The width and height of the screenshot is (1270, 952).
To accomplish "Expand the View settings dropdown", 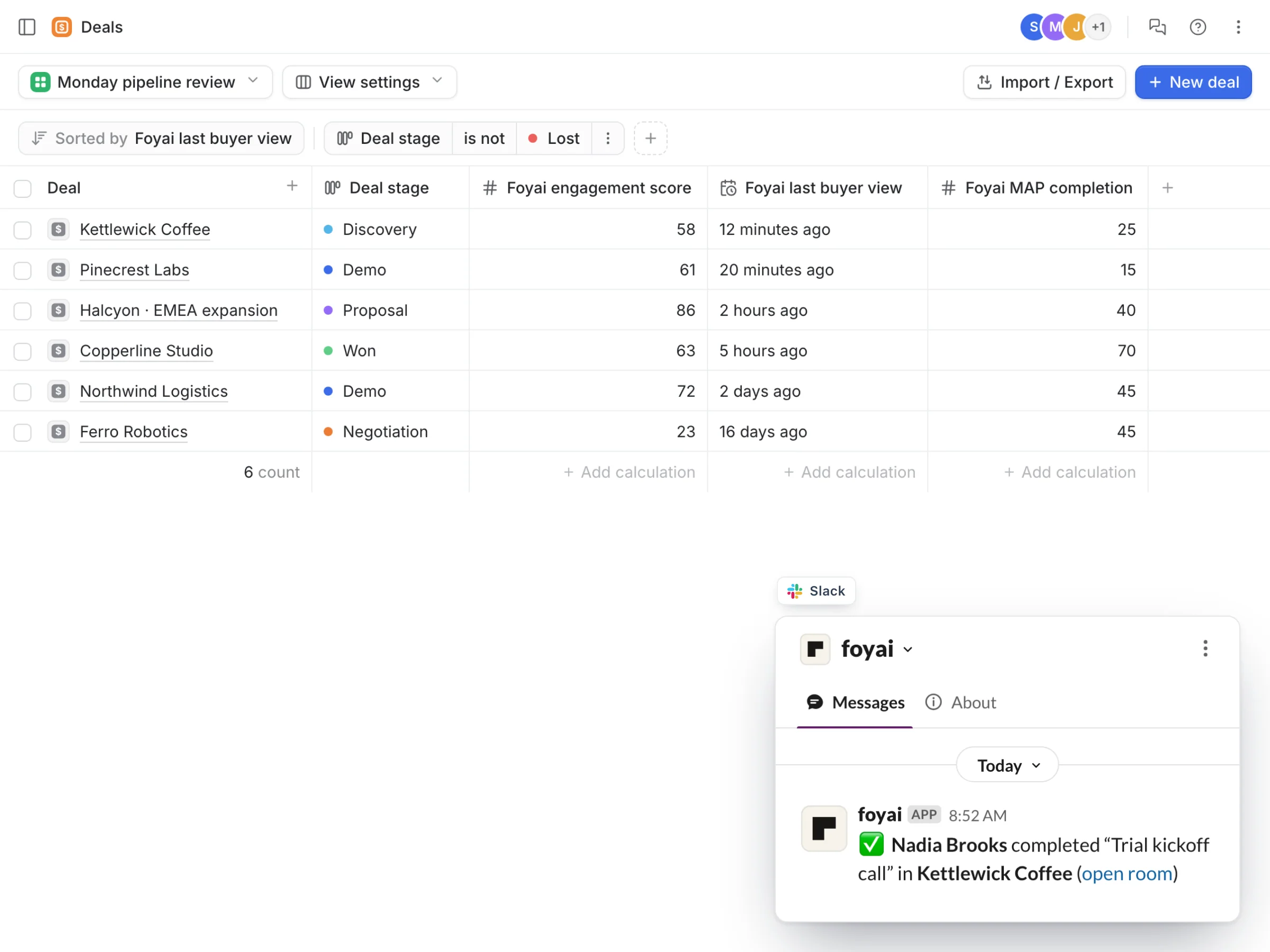I will [369, 82].
